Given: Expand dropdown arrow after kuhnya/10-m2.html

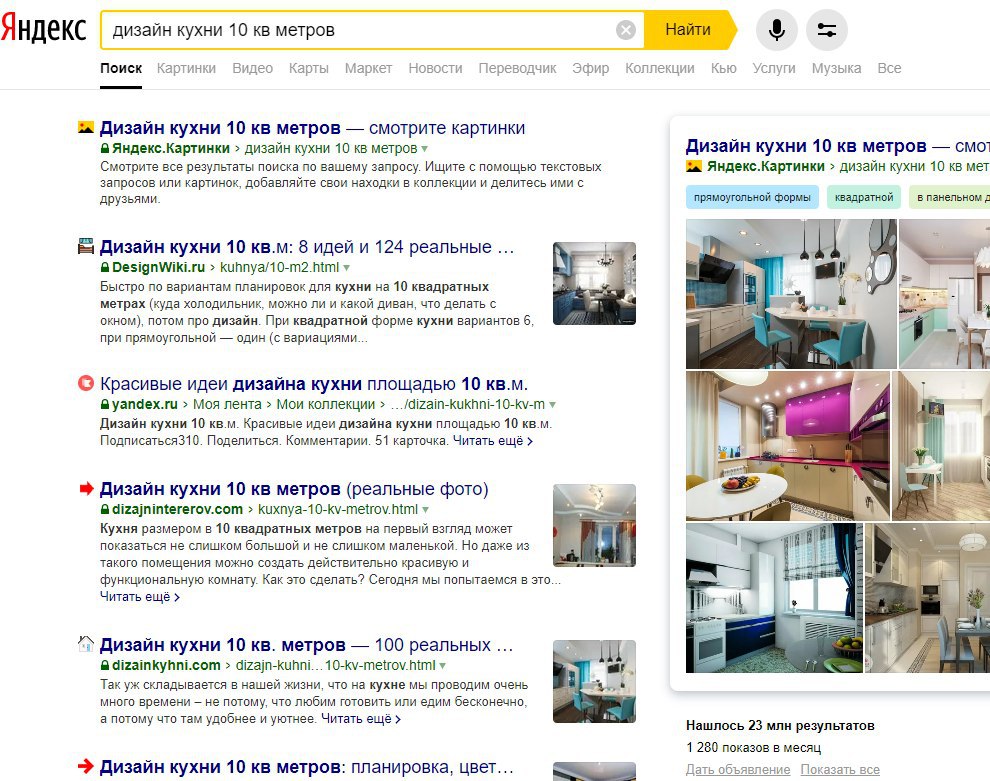Looking at the screenshot, I should [346, 268].
